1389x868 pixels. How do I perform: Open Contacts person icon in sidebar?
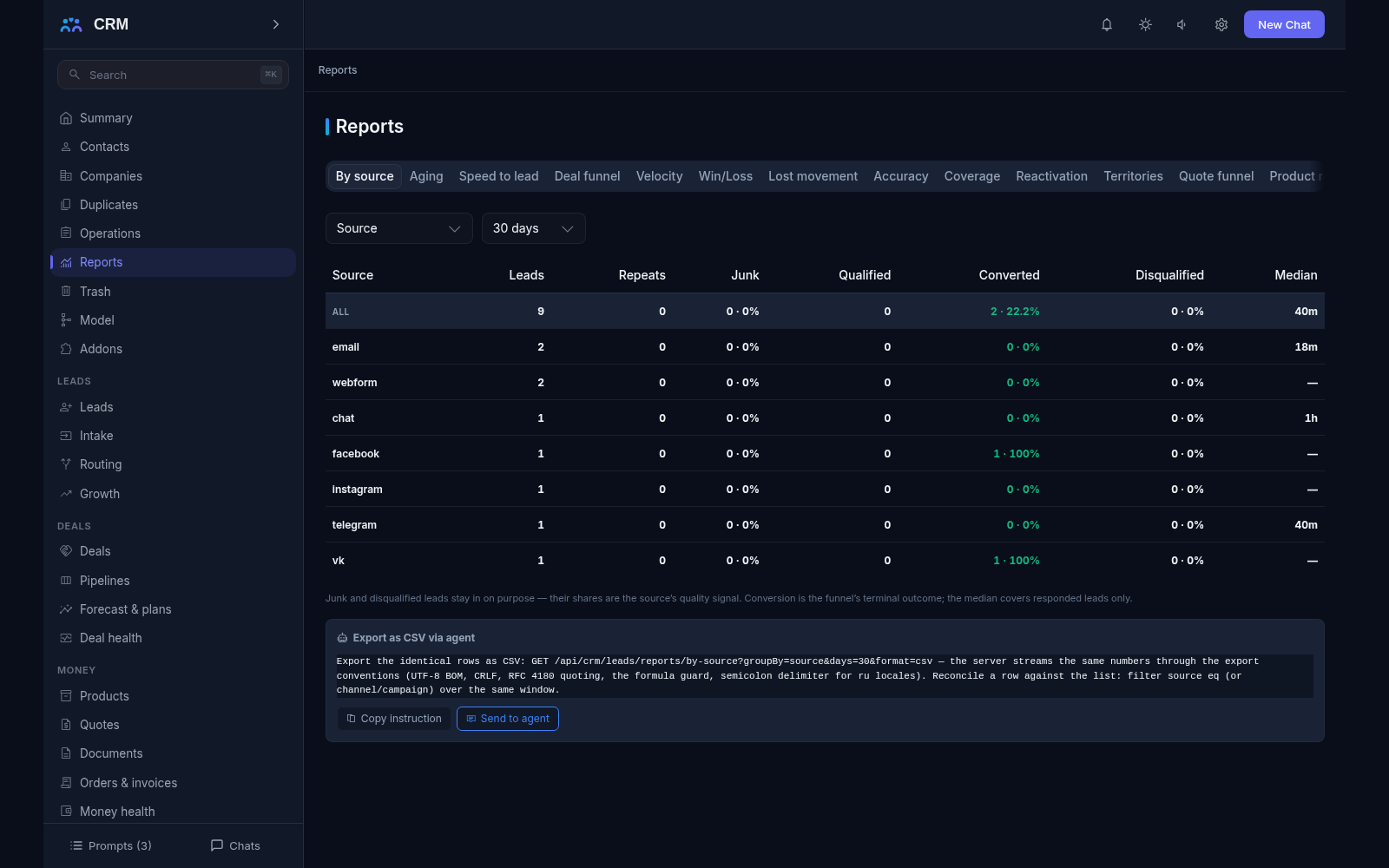66,147
